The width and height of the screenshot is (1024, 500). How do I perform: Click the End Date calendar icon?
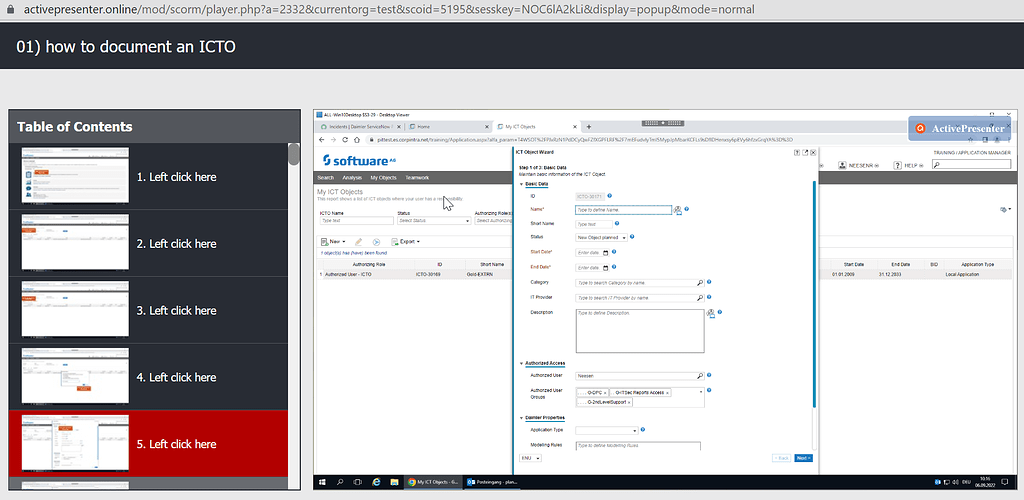click(606, 268)
